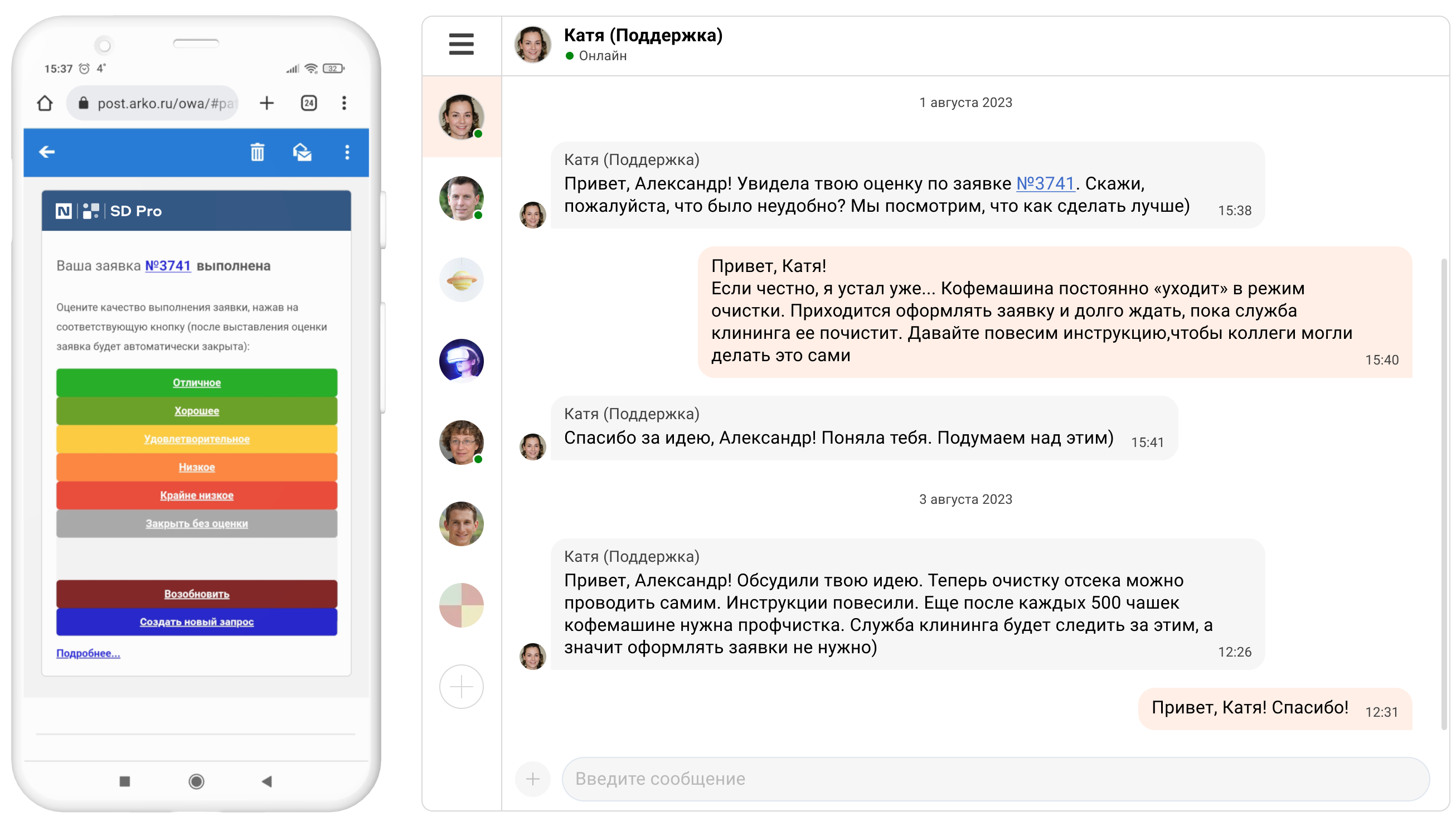This screenshot has height=826, width=1456.
Task: Open №3741 link in Katya's message
Action: pos(1045,183)
